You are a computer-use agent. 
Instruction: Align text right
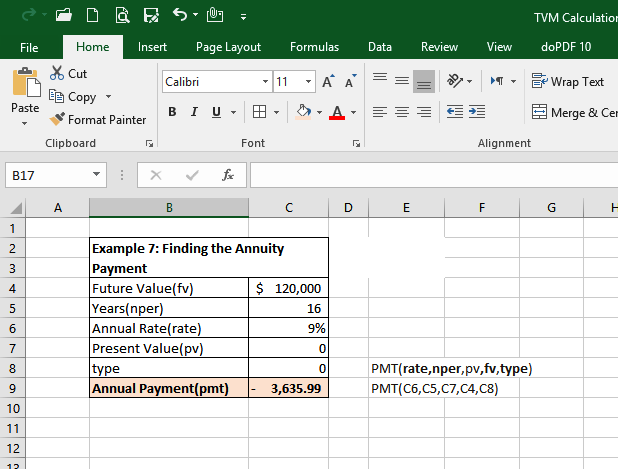pyautogui.click(x=424, y=112)
